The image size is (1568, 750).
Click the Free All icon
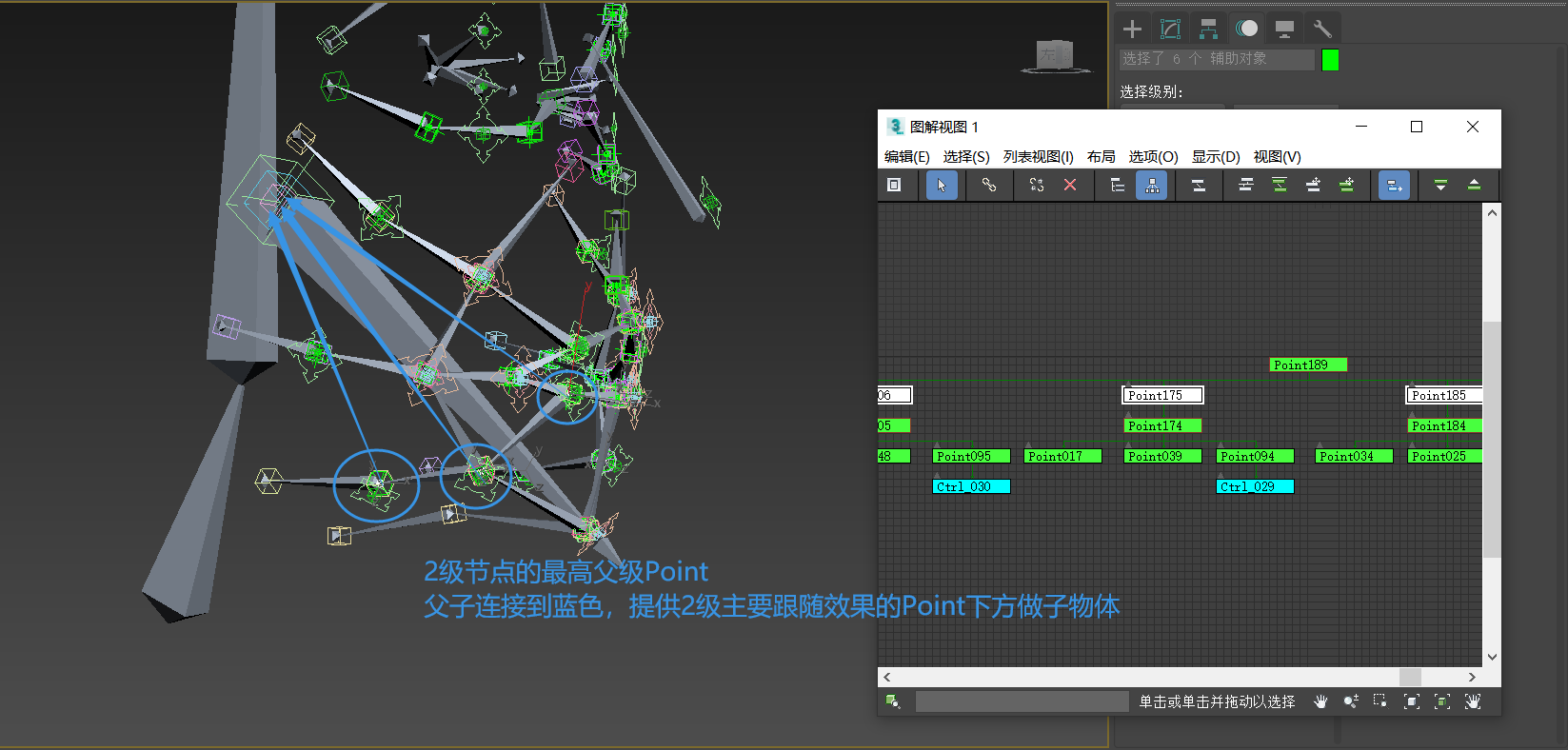[1313, 186]
